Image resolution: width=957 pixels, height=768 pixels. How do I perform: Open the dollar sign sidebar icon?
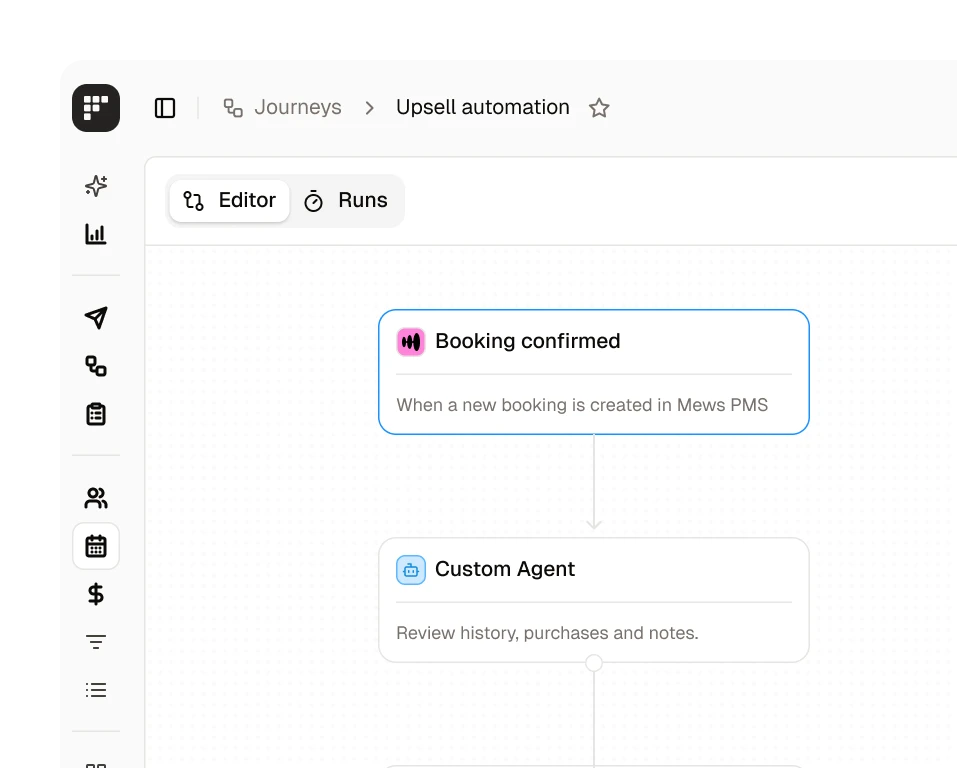tap(96, 594)
